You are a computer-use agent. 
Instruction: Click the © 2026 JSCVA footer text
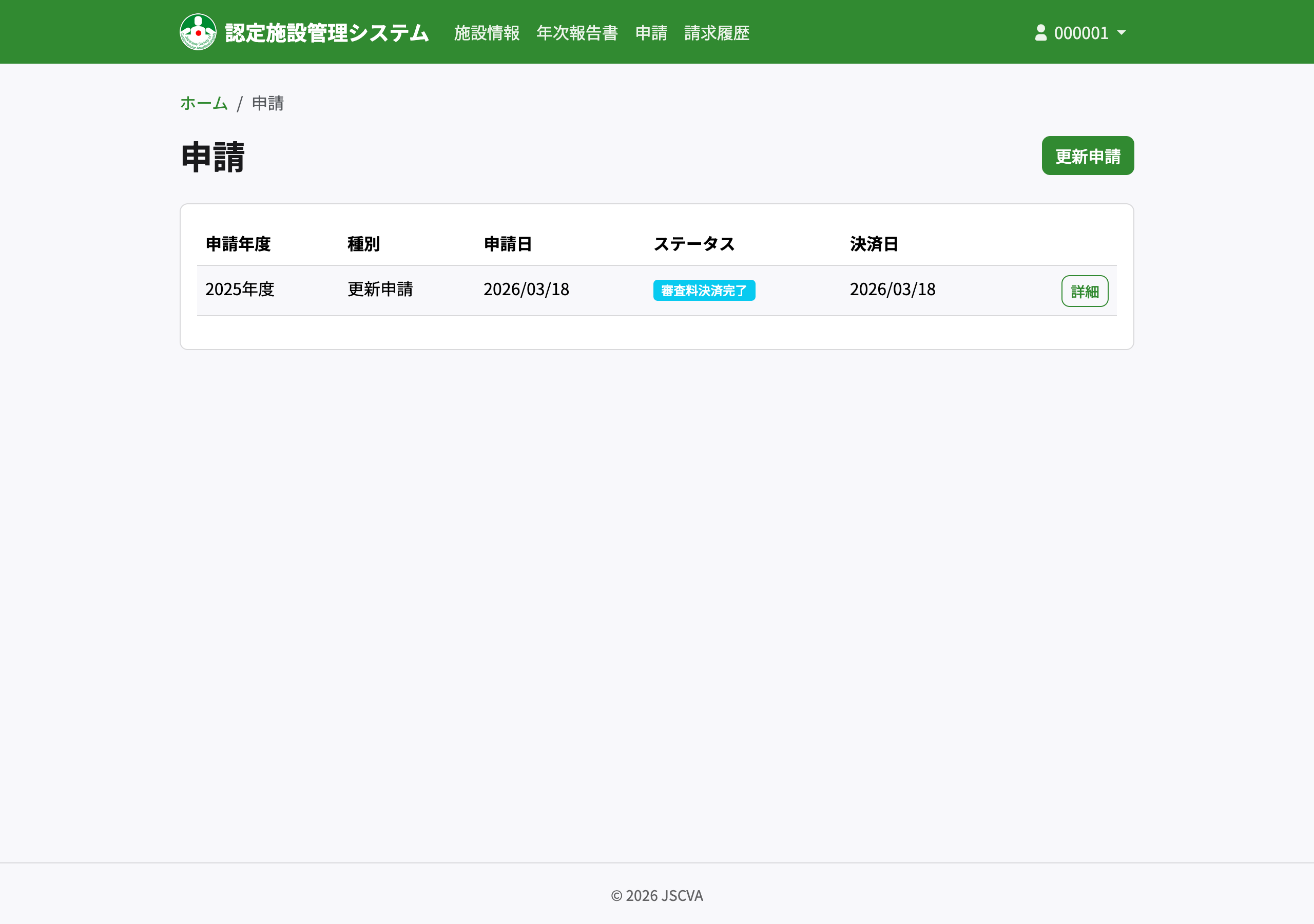[x=657, y=896]
